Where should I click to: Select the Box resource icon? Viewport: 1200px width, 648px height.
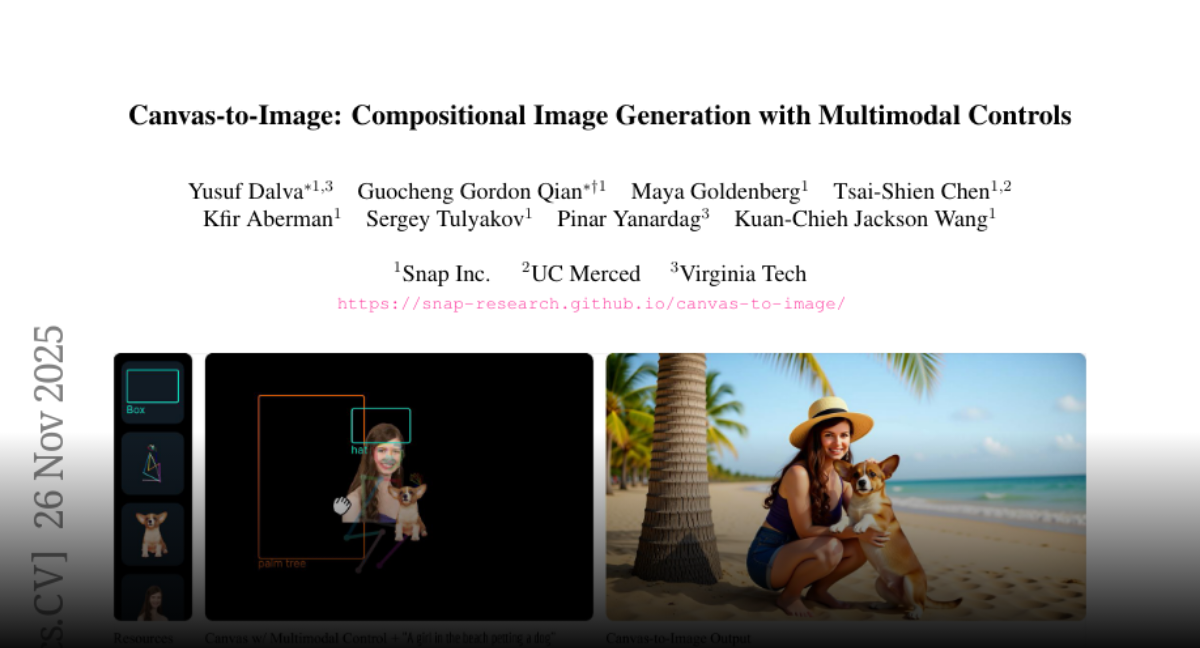pos(152,389)
